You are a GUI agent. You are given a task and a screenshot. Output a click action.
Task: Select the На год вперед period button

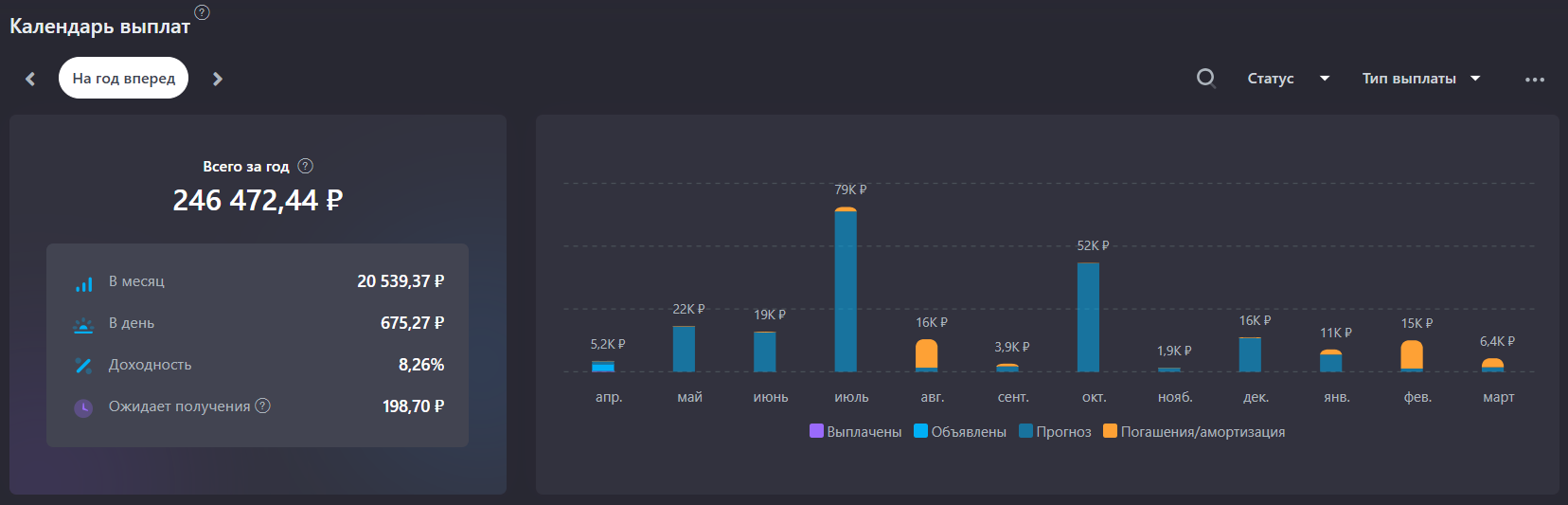124,78
